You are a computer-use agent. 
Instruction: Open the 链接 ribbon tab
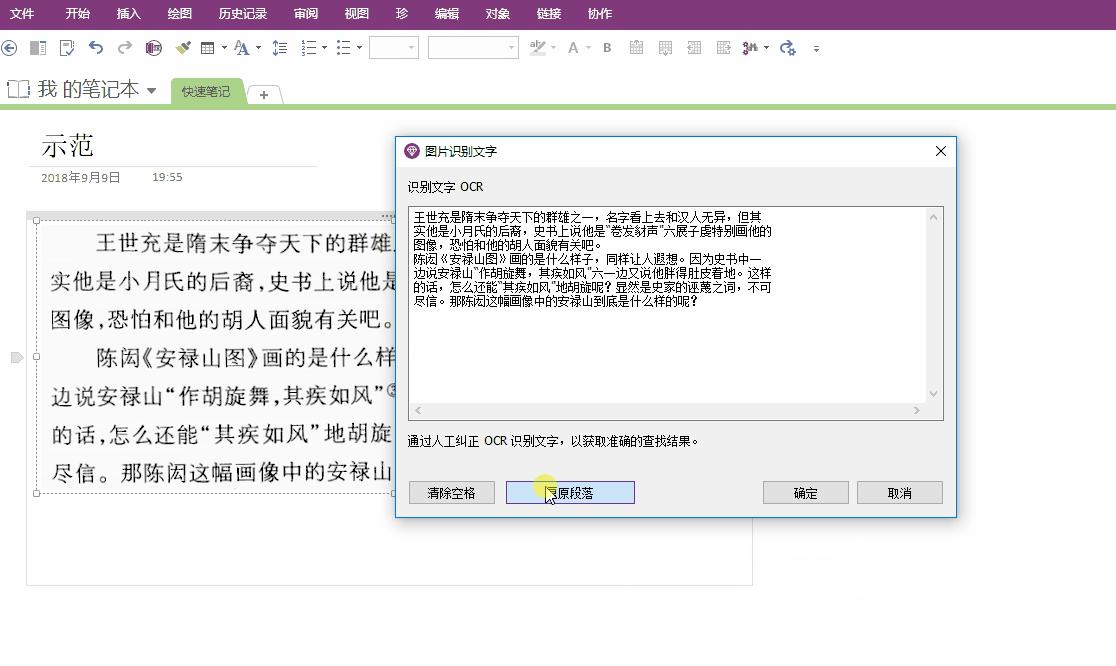(549, 14)
